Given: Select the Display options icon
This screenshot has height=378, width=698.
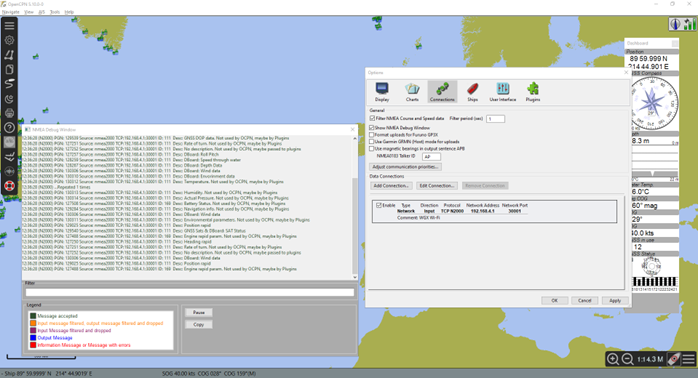Looking at the screenshot, I should tap(382, 92).
